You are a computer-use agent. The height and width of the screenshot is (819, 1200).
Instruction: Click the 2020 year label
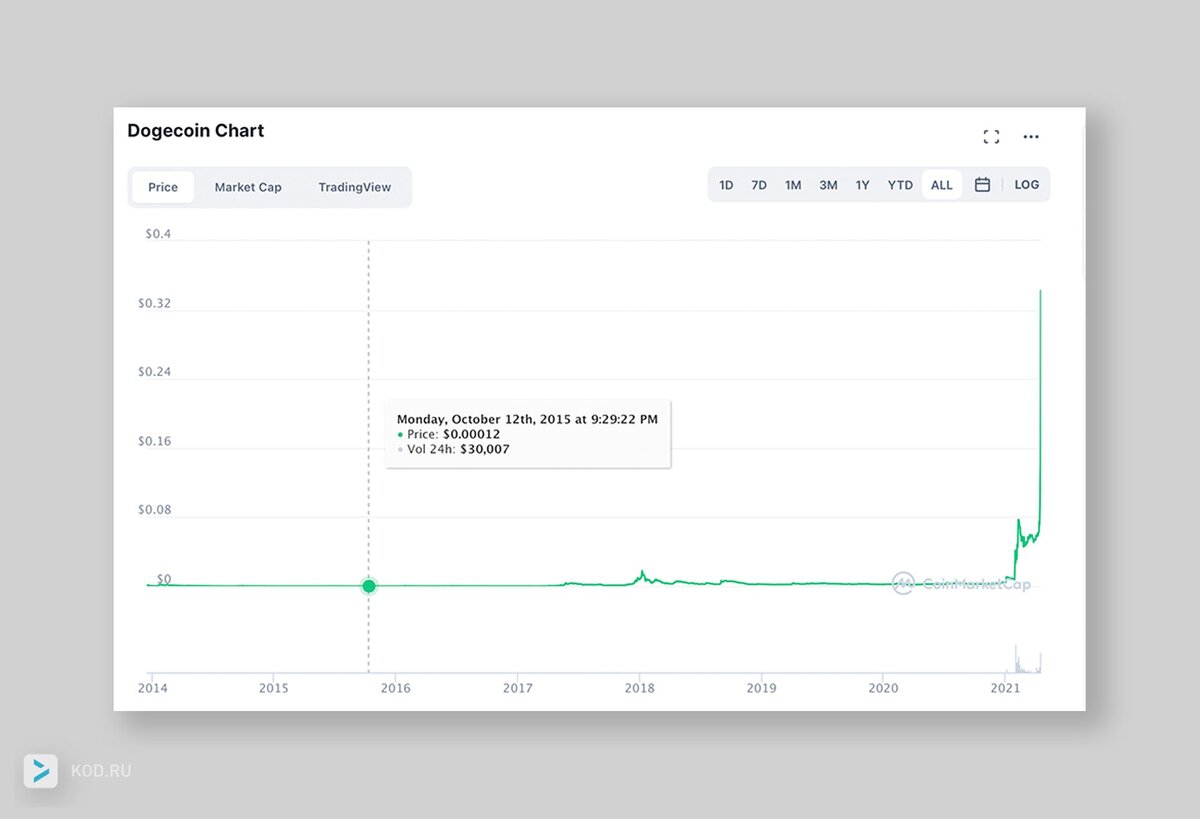click(883, 688)
